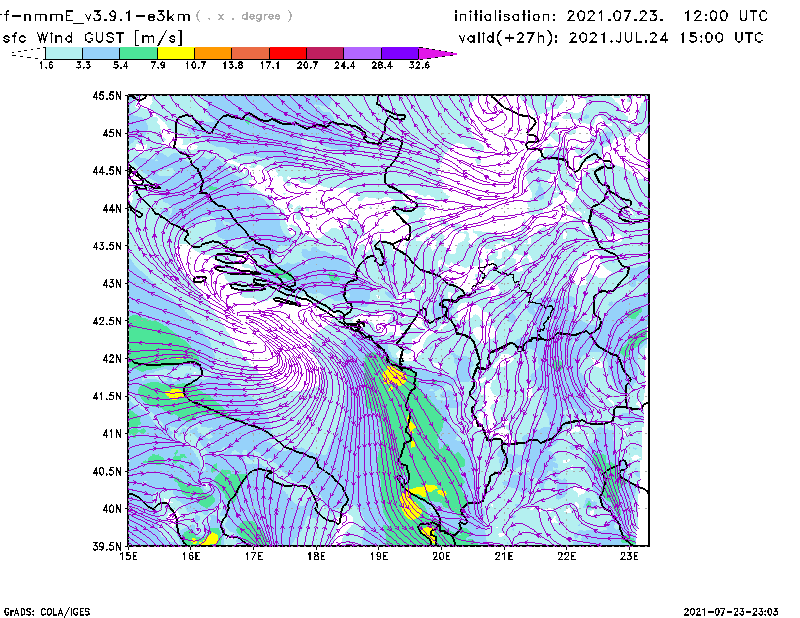
Task: Click the 45N latitude axis label
Action: point(112,133)
